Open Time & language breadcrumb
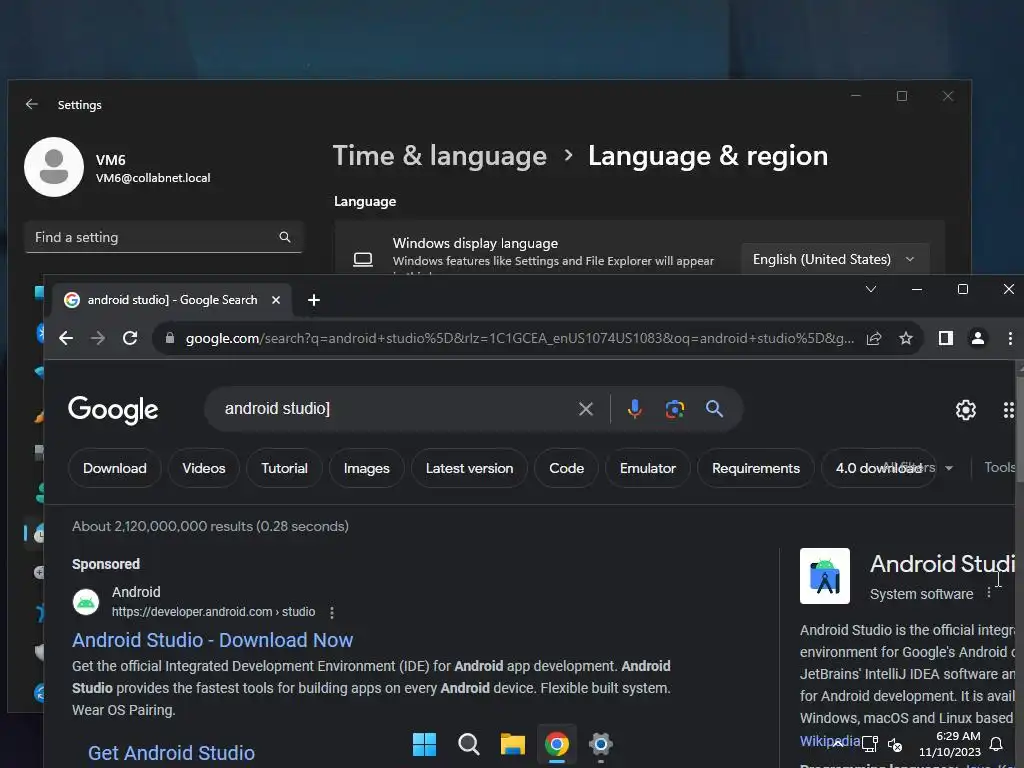1024x768 pixels. point(440,156)
